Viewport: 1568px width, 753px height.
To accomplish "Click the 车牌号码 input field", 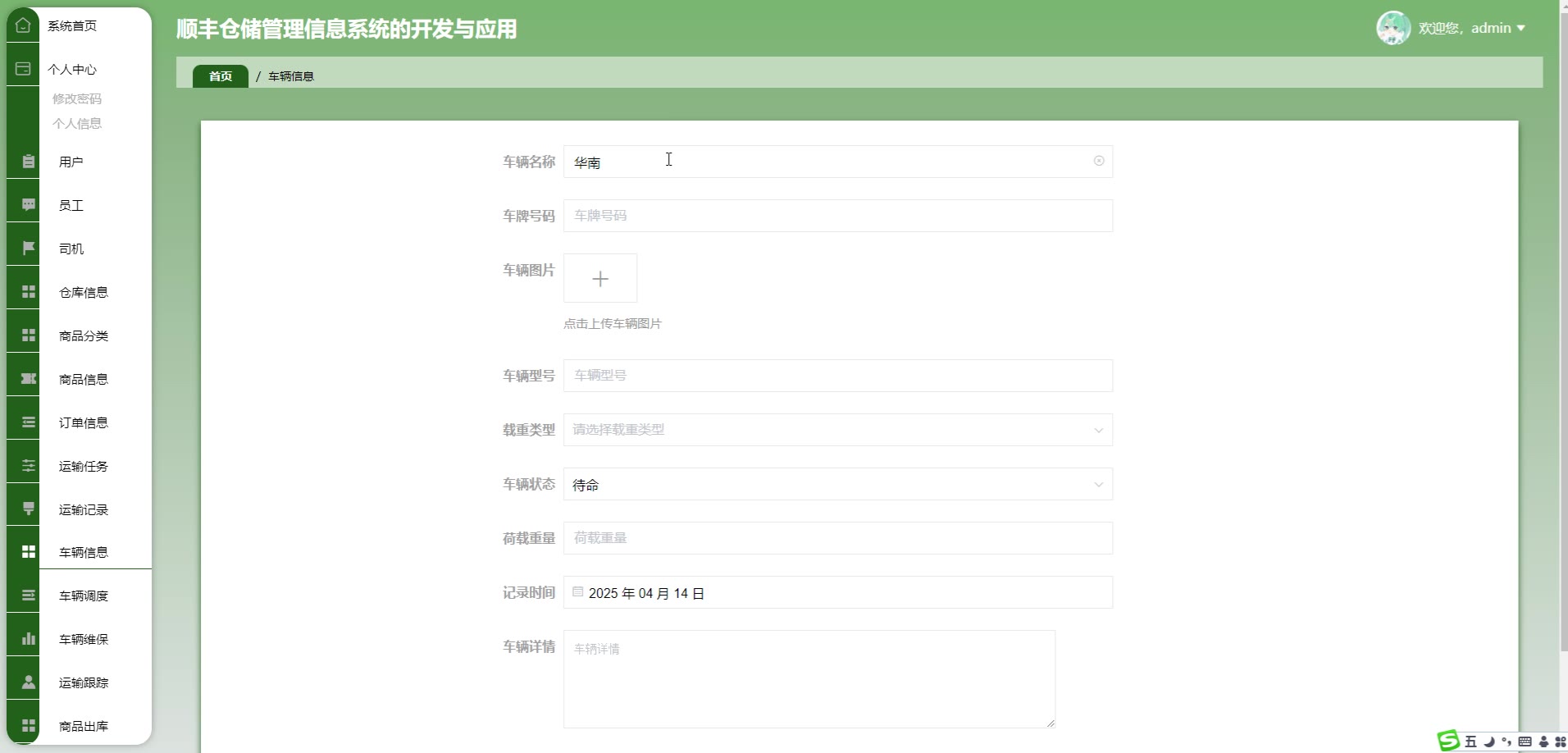I will pyautogui.click(x=838, y=216).
